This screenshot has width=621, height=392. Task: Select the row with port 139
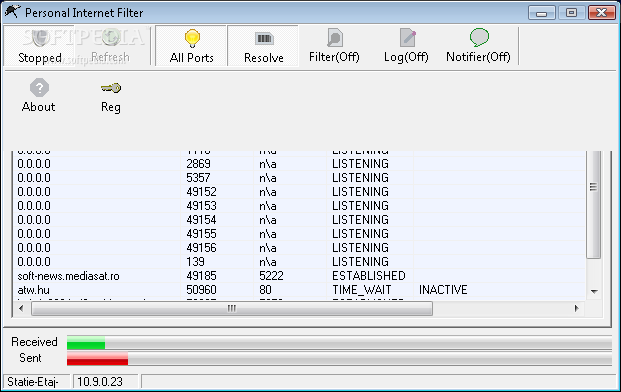[x=300, y=262]
